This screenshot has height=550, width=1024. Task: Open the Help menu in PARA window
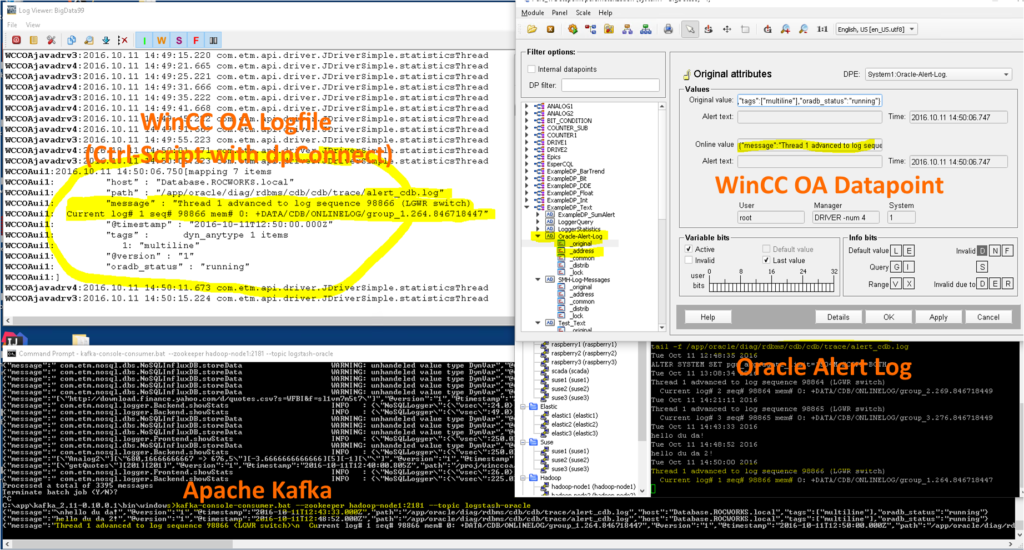pos(605,12)
